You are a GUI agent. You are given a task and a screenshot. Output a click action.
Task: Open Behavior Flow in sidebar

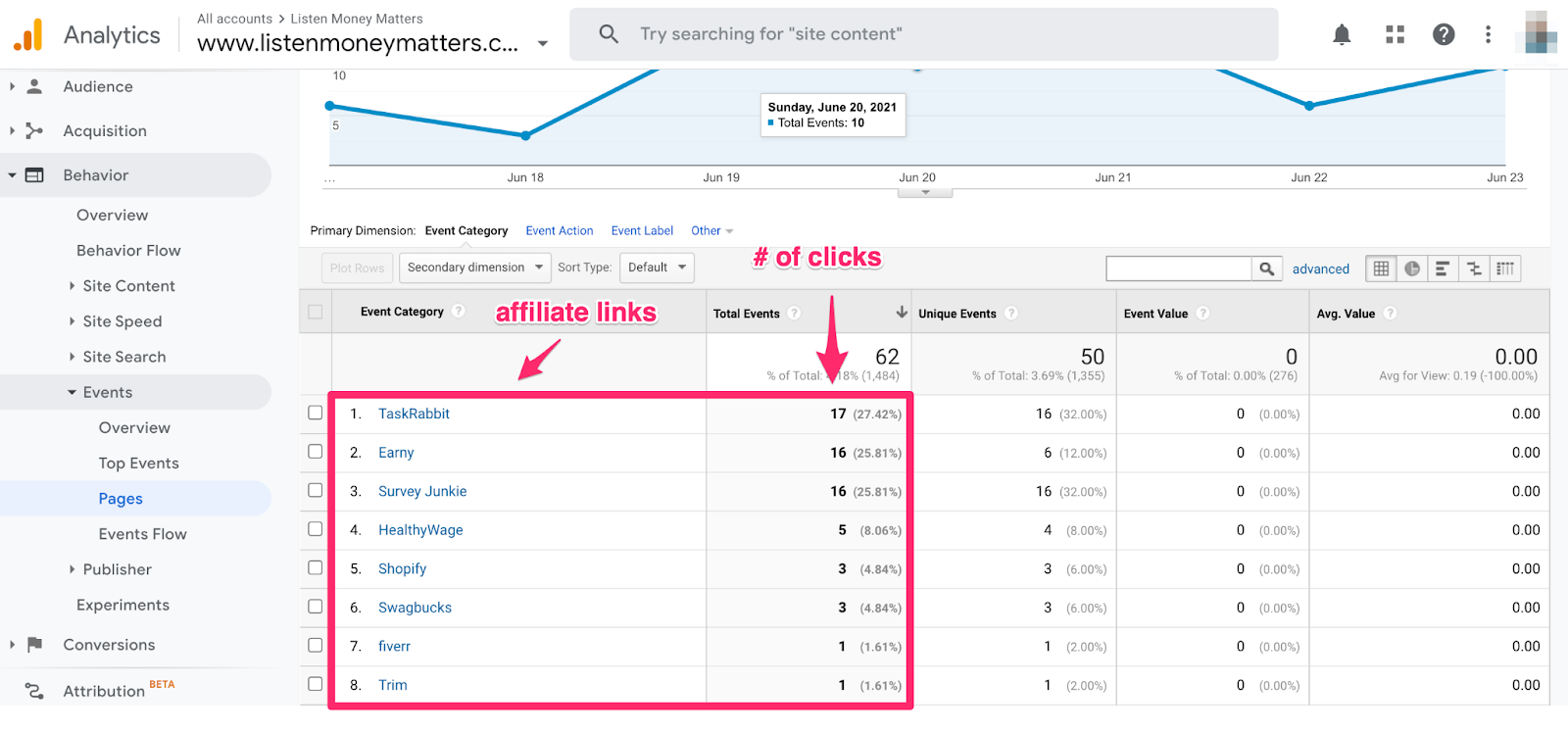(128, 251)
